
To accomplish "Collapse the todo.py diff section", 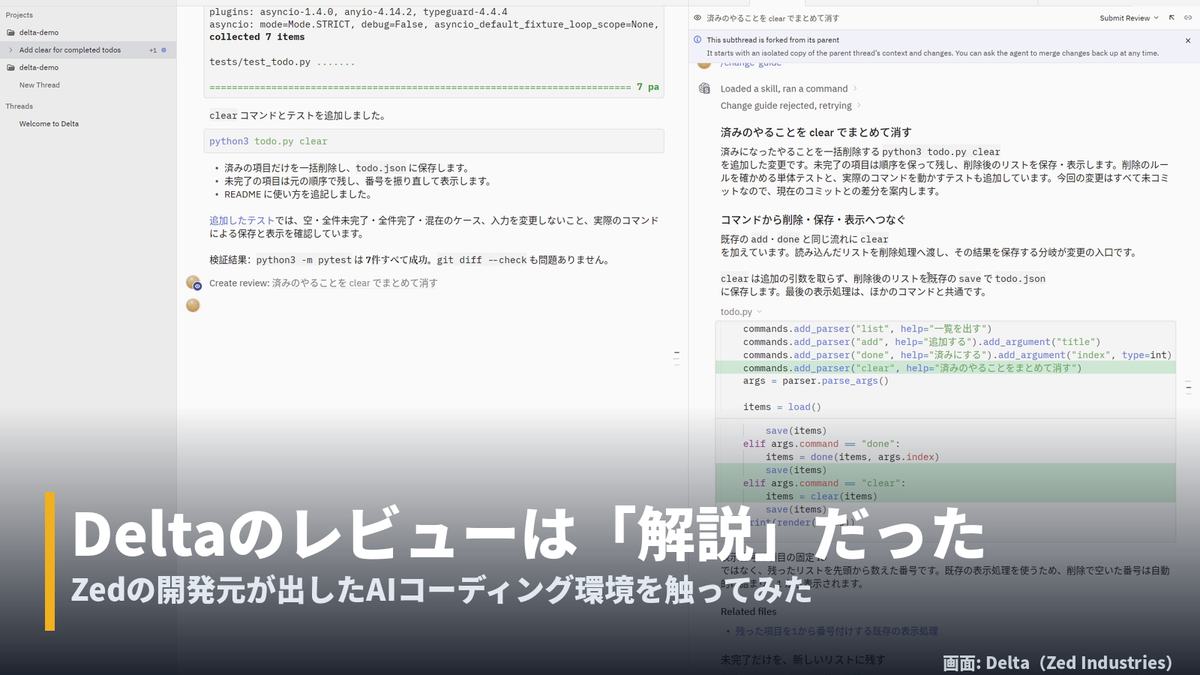I will [741, 312].
